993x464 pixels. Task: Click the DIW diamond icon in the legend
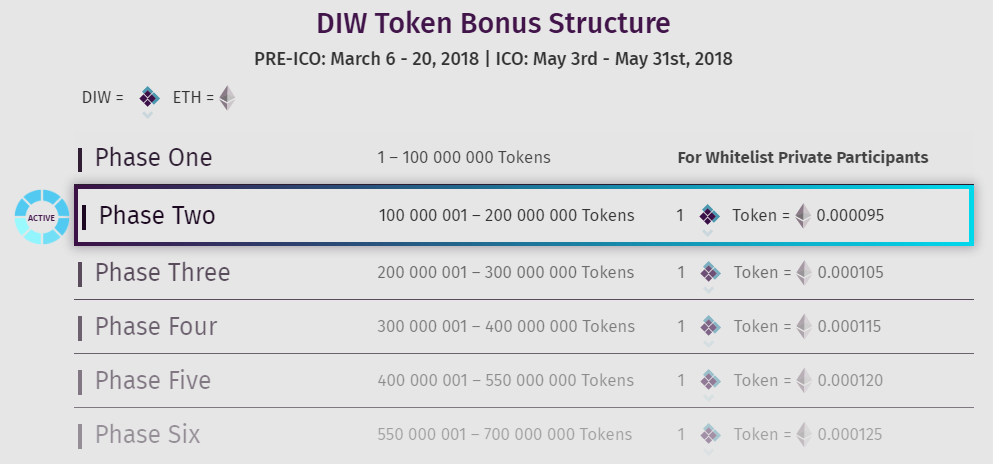coord(149,97)
